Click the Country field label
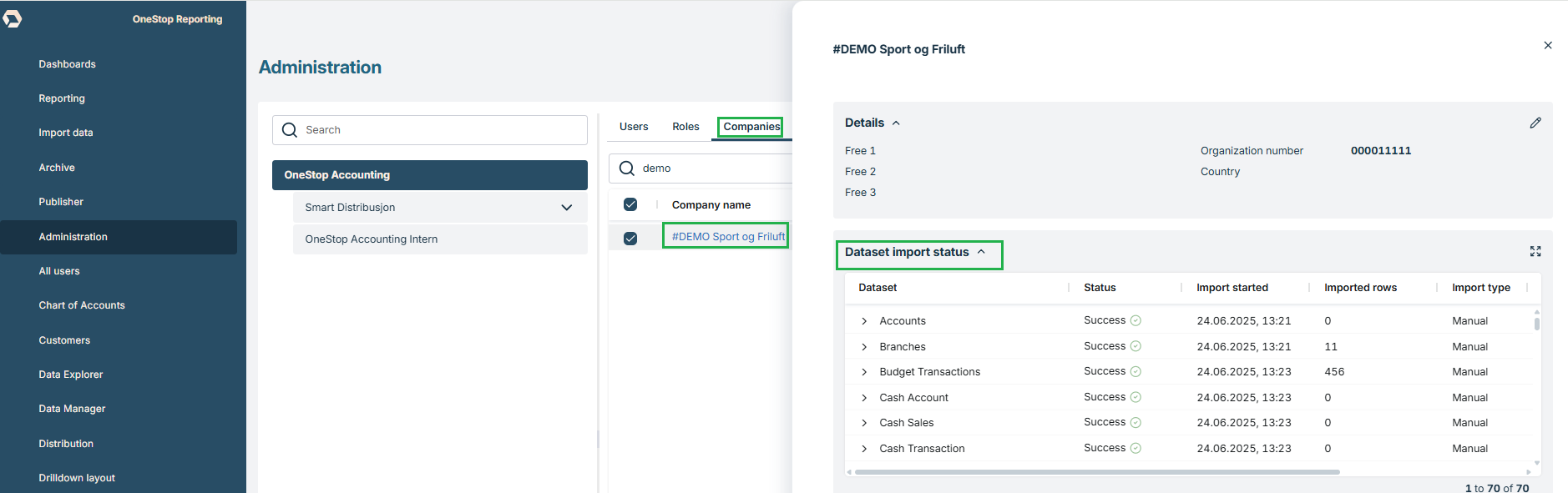The width and height of the screenshot is (1568, 493). point(1220,172)
